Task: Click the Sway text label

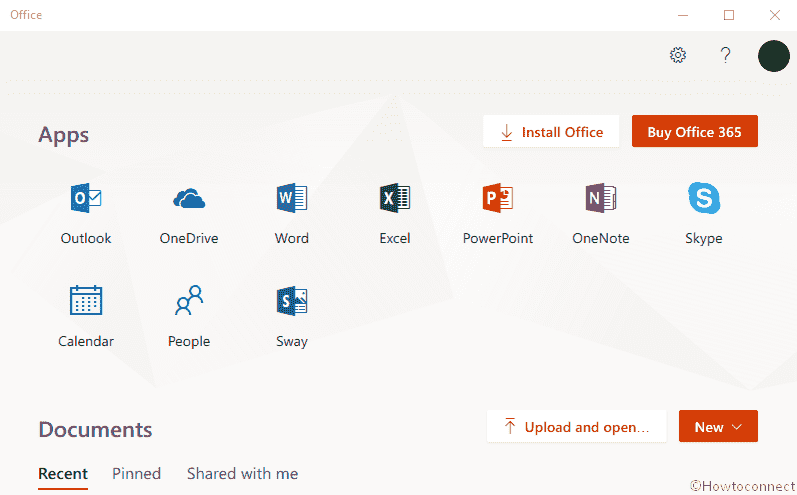Action: [292, 342]
